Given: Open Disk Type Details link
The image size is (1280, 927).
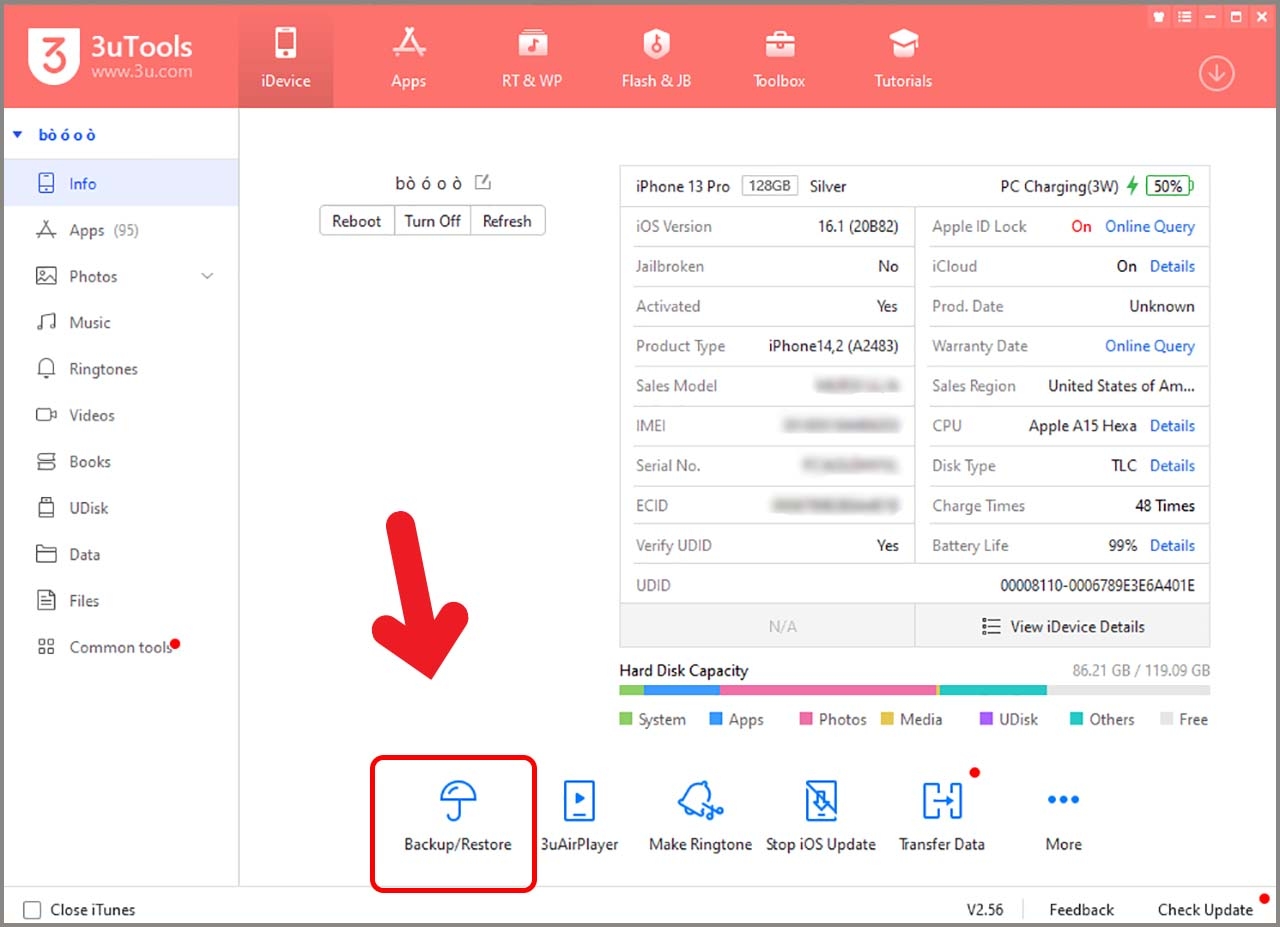Looking at the screenshot, I should (x=1172, y=466).
